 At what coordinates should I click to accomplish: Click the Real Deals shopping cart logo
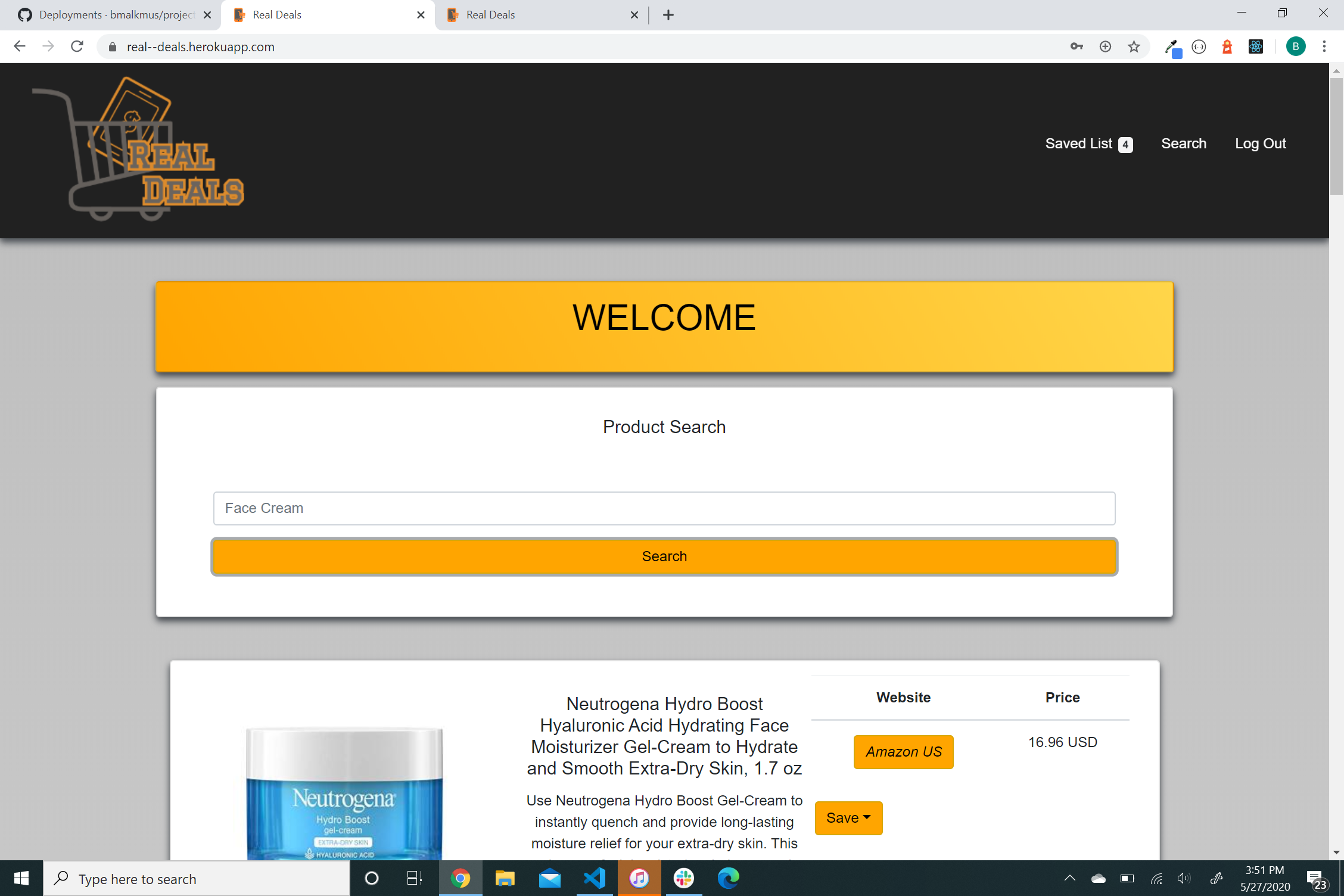point(138,149)
